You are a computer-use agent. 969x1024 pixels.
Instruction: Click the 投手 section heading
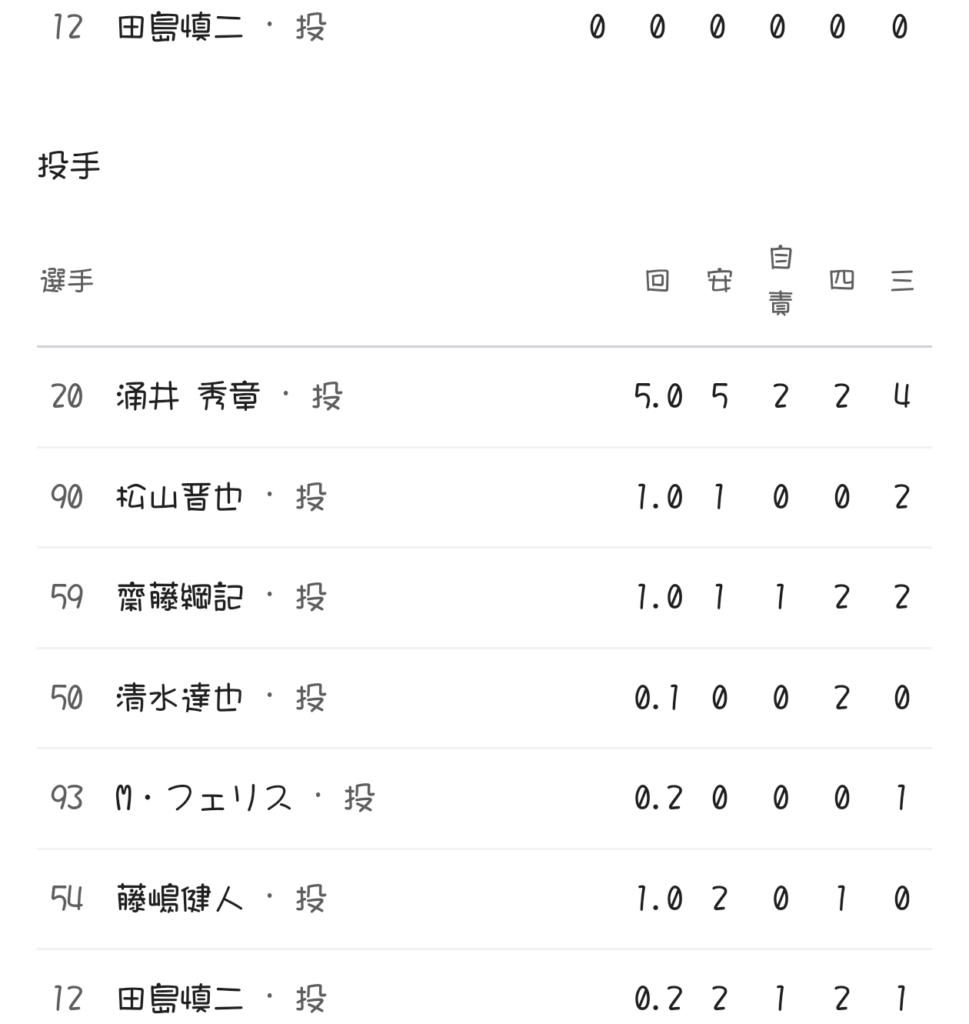tap(69, 165)
